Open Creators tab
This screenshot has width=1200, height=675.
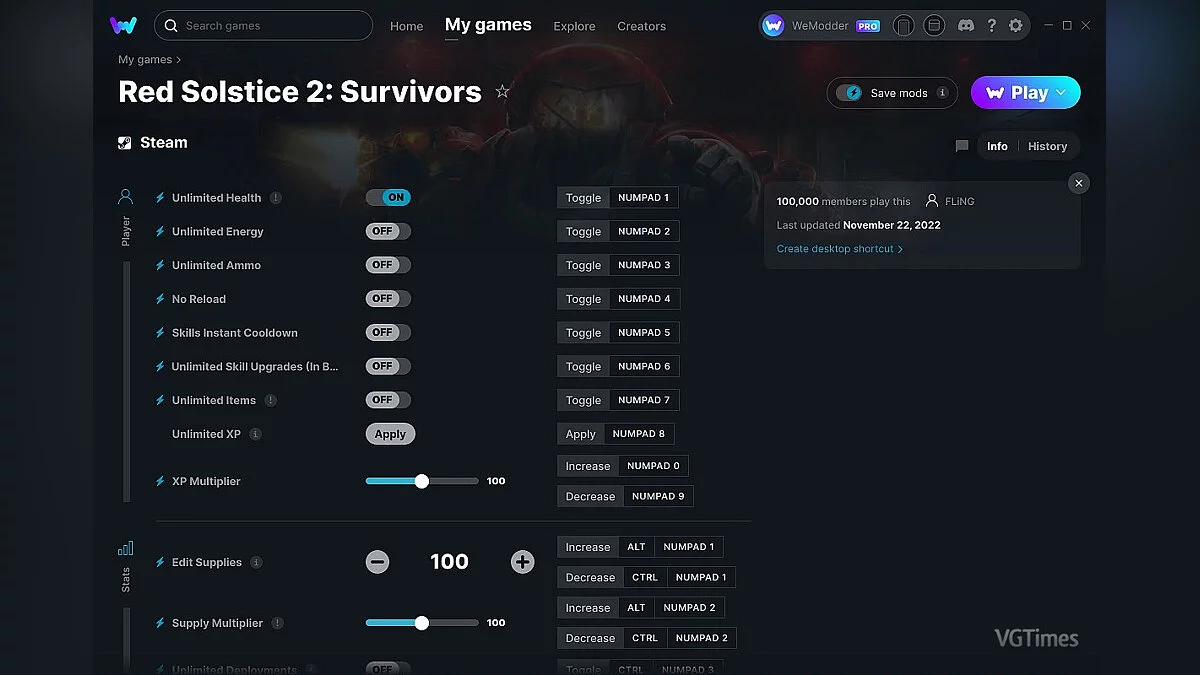(x=641, y=26)
